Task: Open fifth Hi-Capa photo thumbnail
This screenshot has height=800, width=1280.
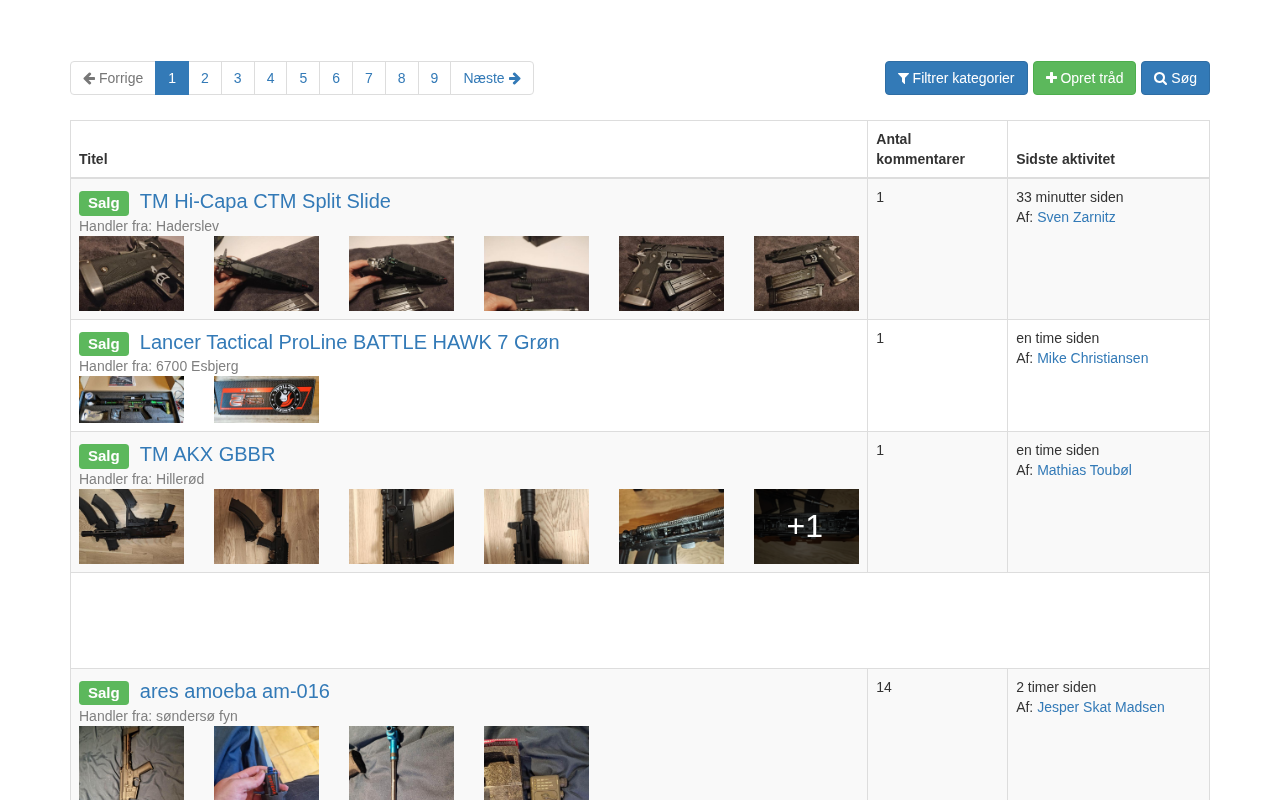Action: tap(671, 273)
